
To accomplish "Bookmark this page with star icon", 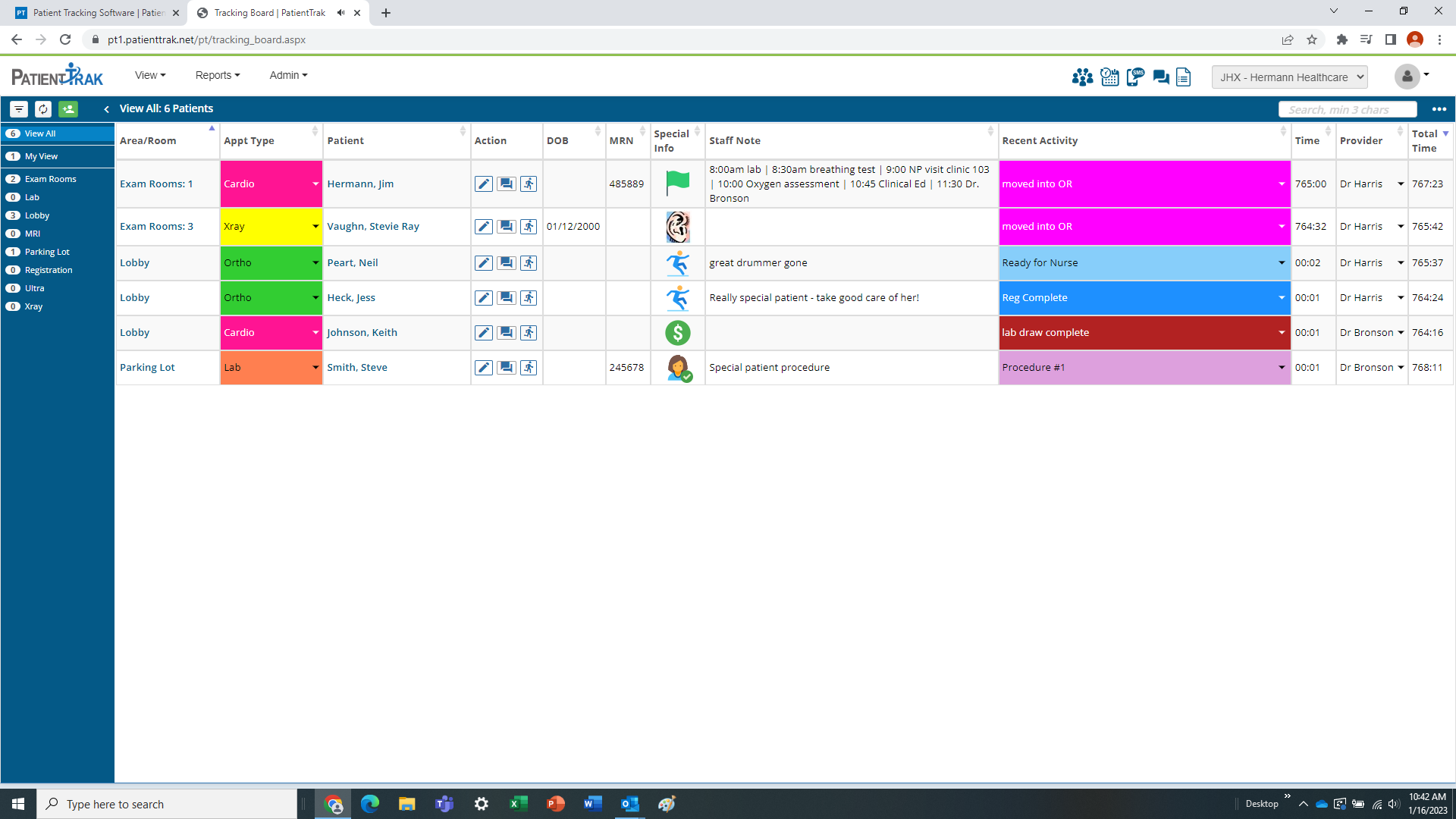I will click(x=1312, y=39).
